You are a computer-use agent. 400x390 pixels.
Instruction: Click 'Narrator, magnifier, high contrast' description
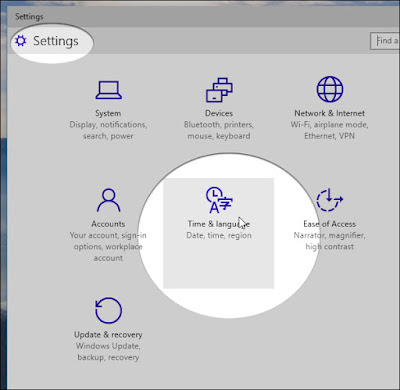(x=329, y=241)
